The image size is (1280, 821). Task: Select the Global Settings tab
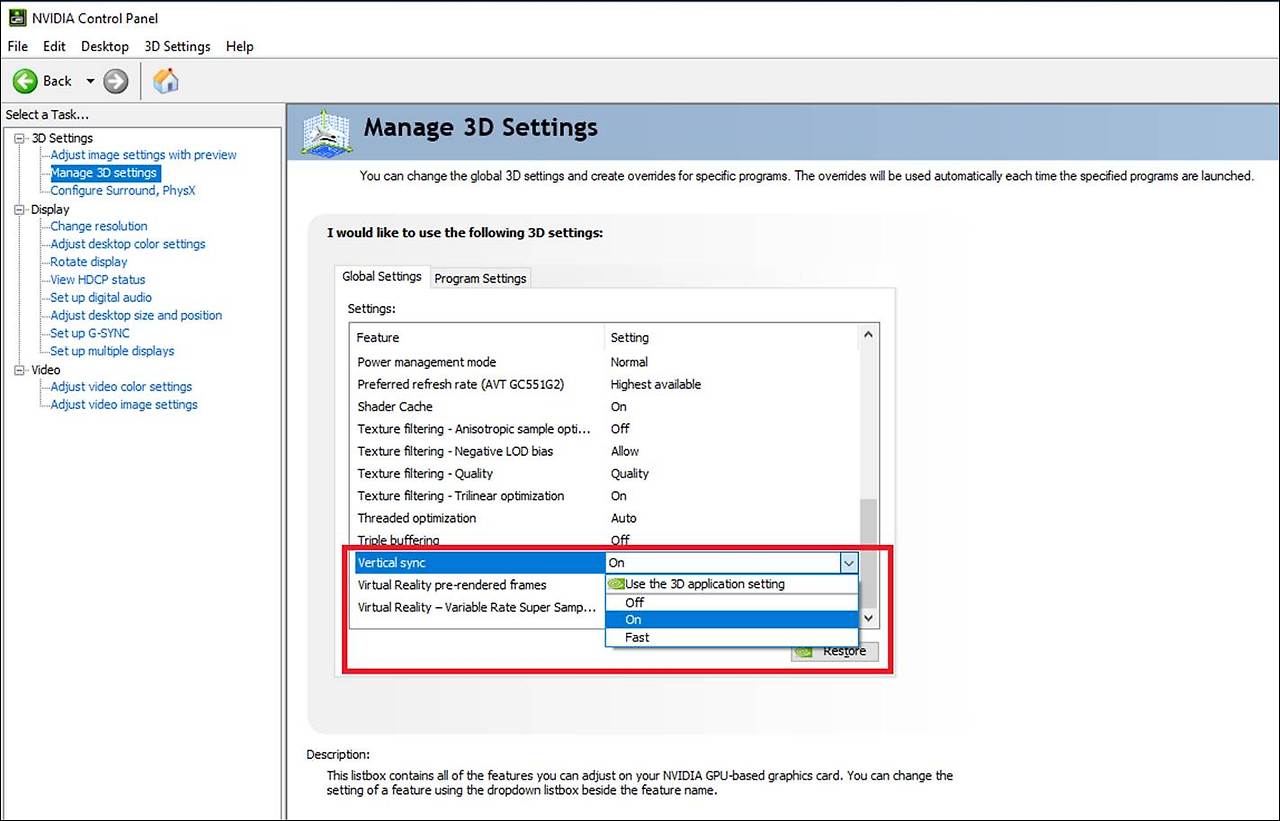pos(382,276)
